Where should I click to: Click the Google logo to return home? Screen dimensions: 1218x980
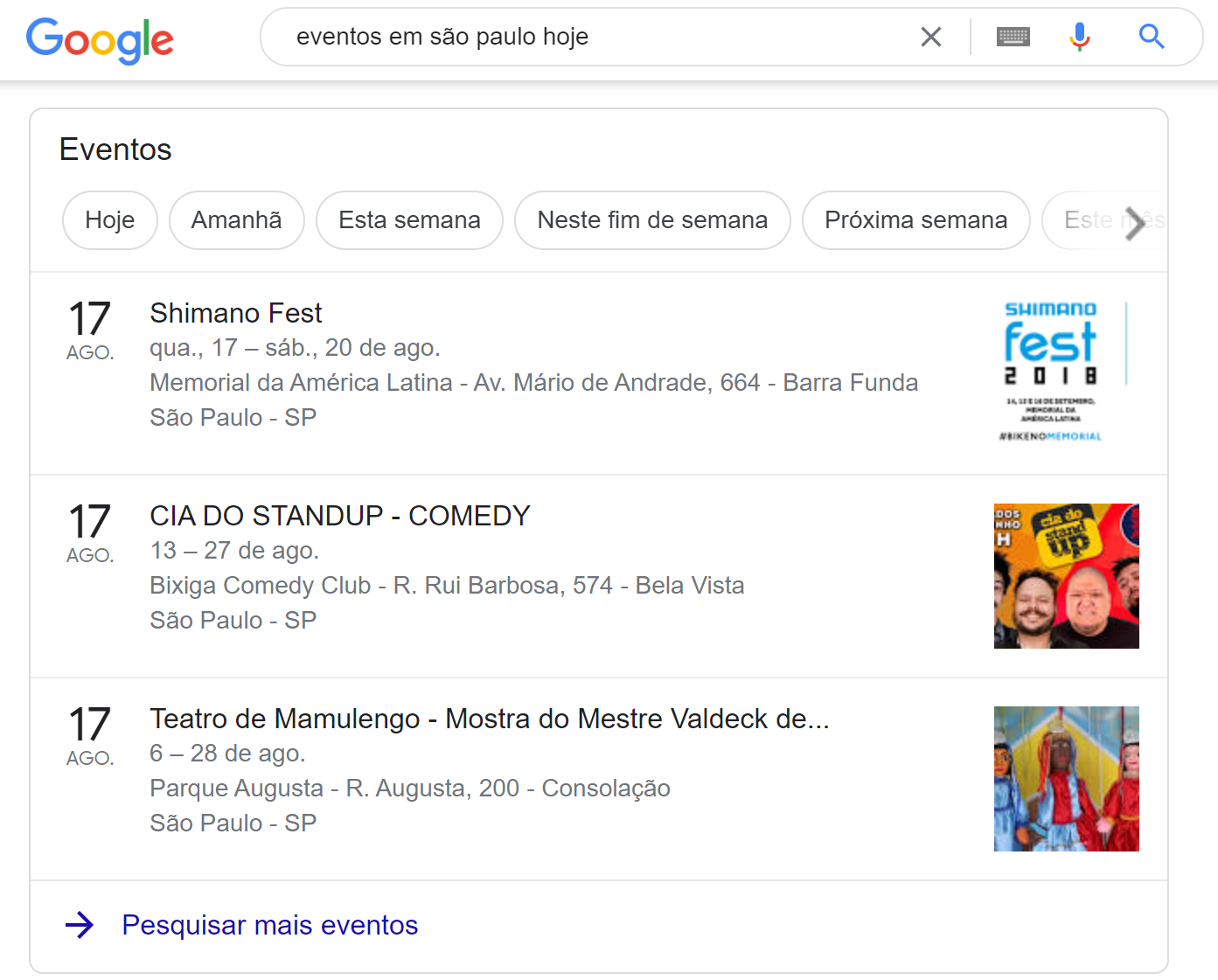tap(99, 40)
